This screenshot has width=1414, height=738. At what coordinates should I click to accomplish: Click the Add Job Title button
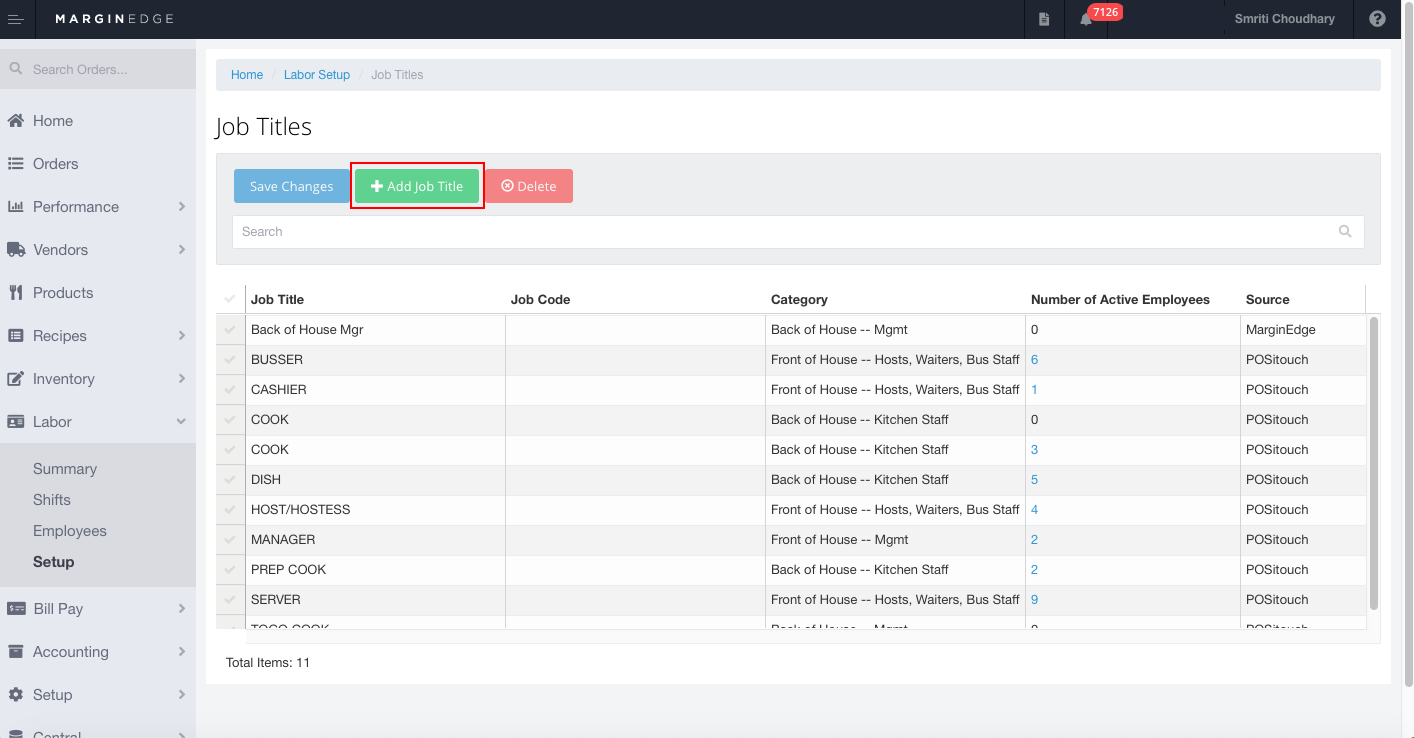pos(417,186)
